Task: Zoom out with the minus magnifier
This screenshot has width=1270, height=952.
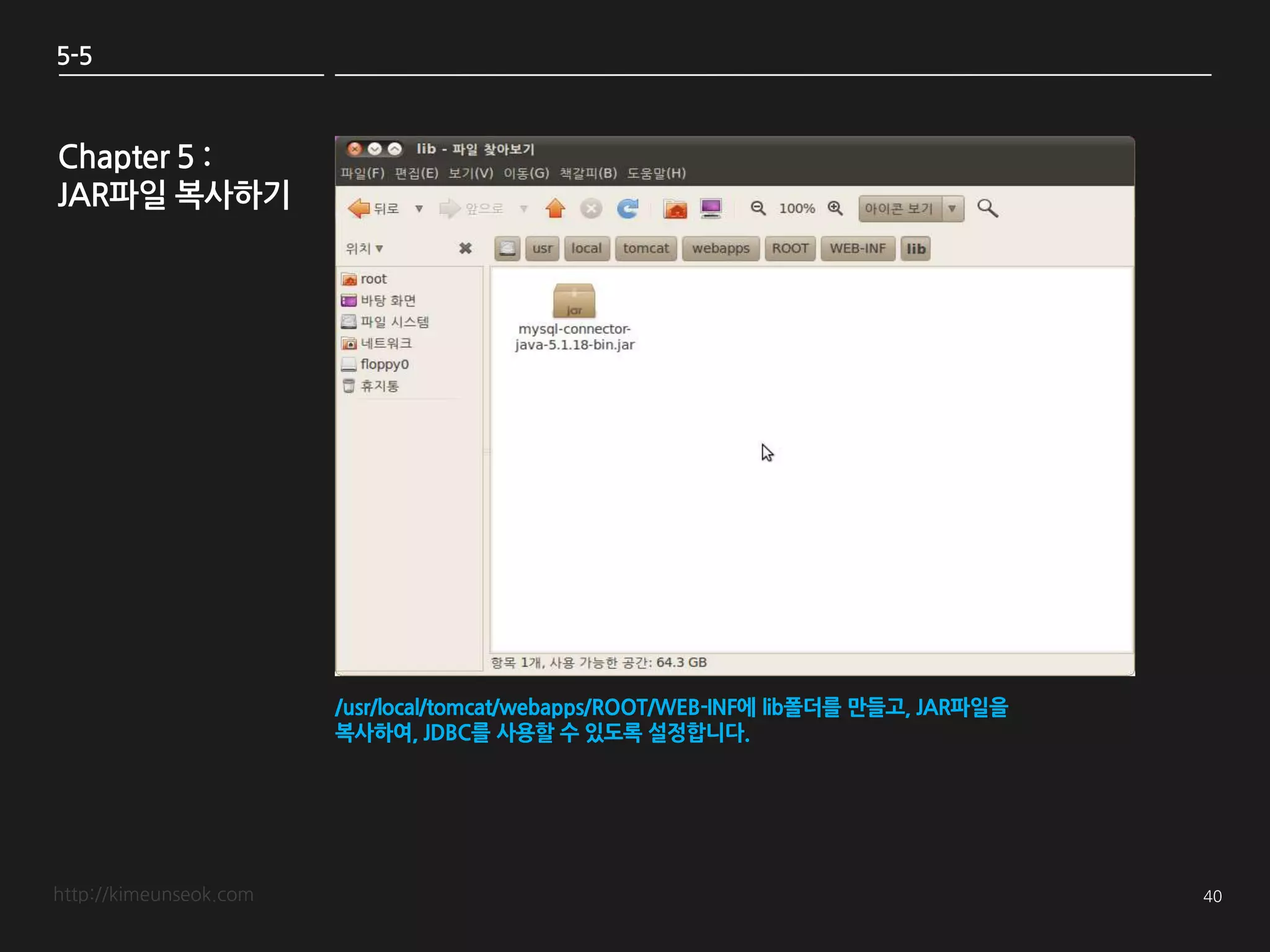Action: pos(758,208)
